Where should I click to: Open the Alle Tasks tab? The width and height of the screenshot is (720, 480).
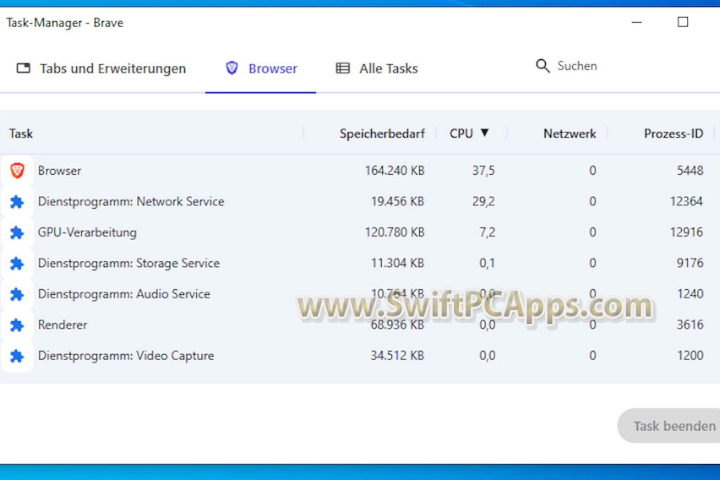pyautogui.click(x=377, y=68)
